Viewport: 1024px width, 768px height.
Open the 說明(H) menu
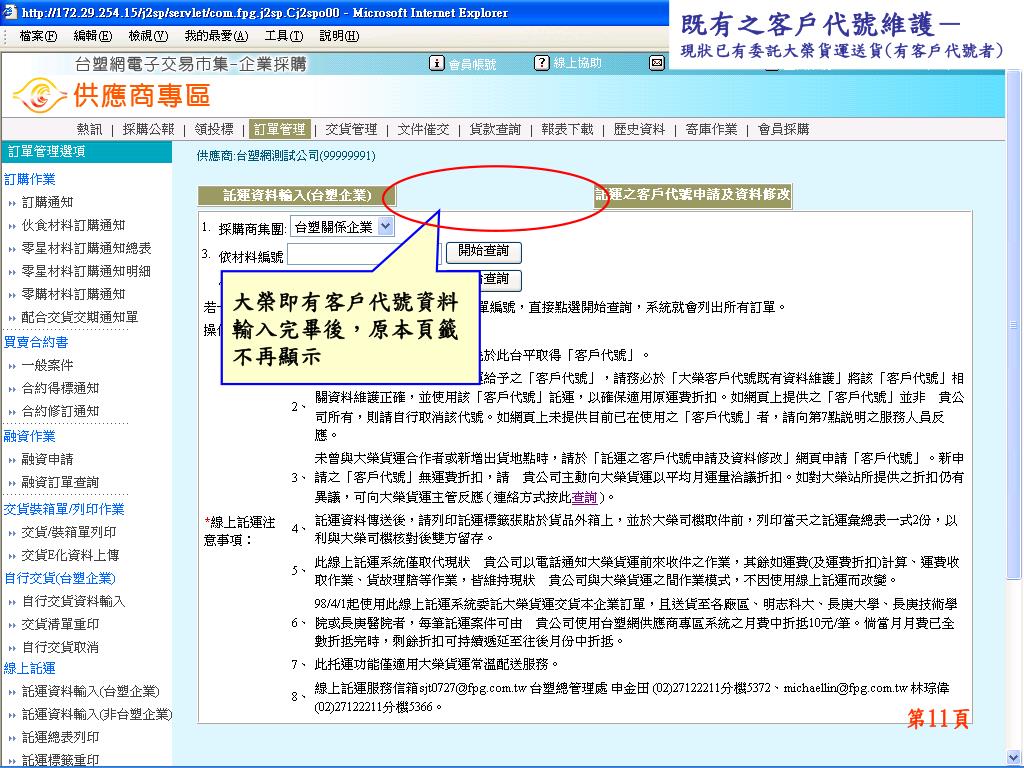pos(339,35)
